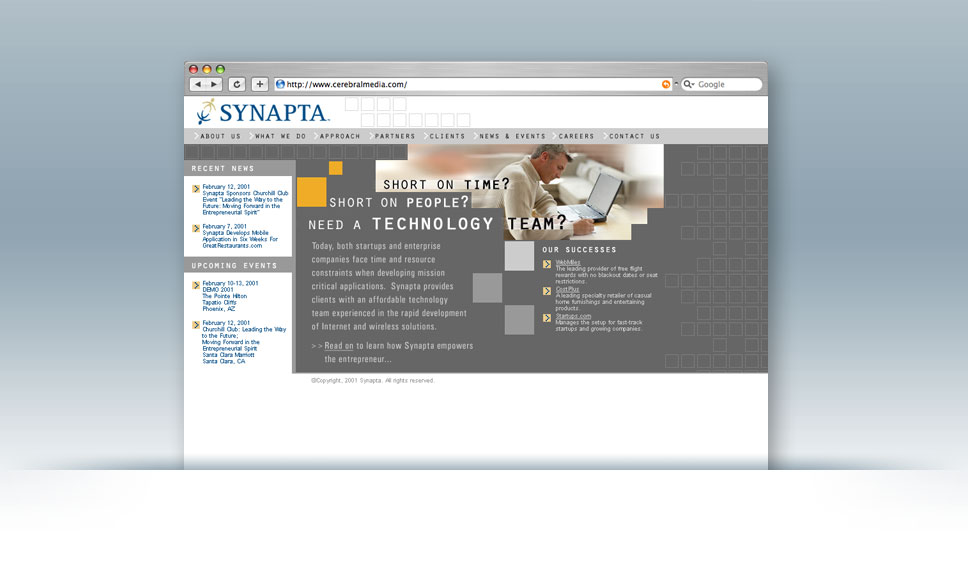Go to the Clients page
968x580 pixels.
446,136
